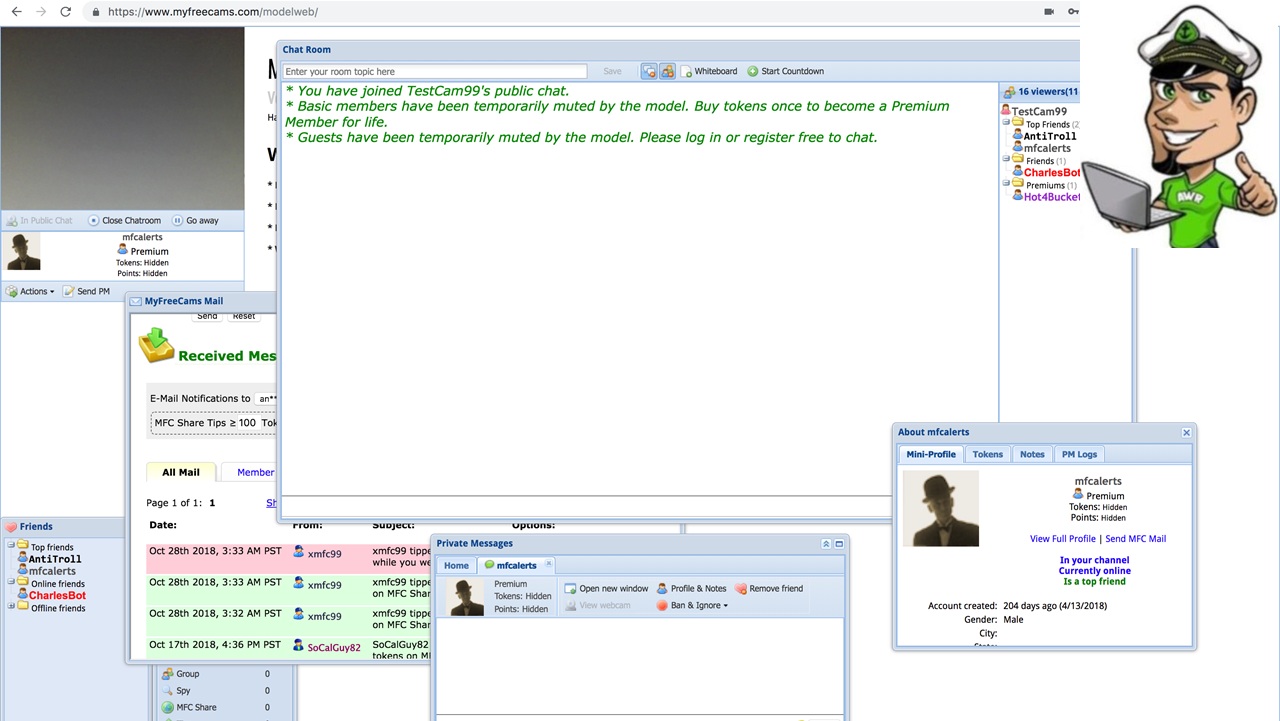Select AntiTroll in the chat viewers list
The height and width of the screenshot is (721, 1280).
[1050, 136]
